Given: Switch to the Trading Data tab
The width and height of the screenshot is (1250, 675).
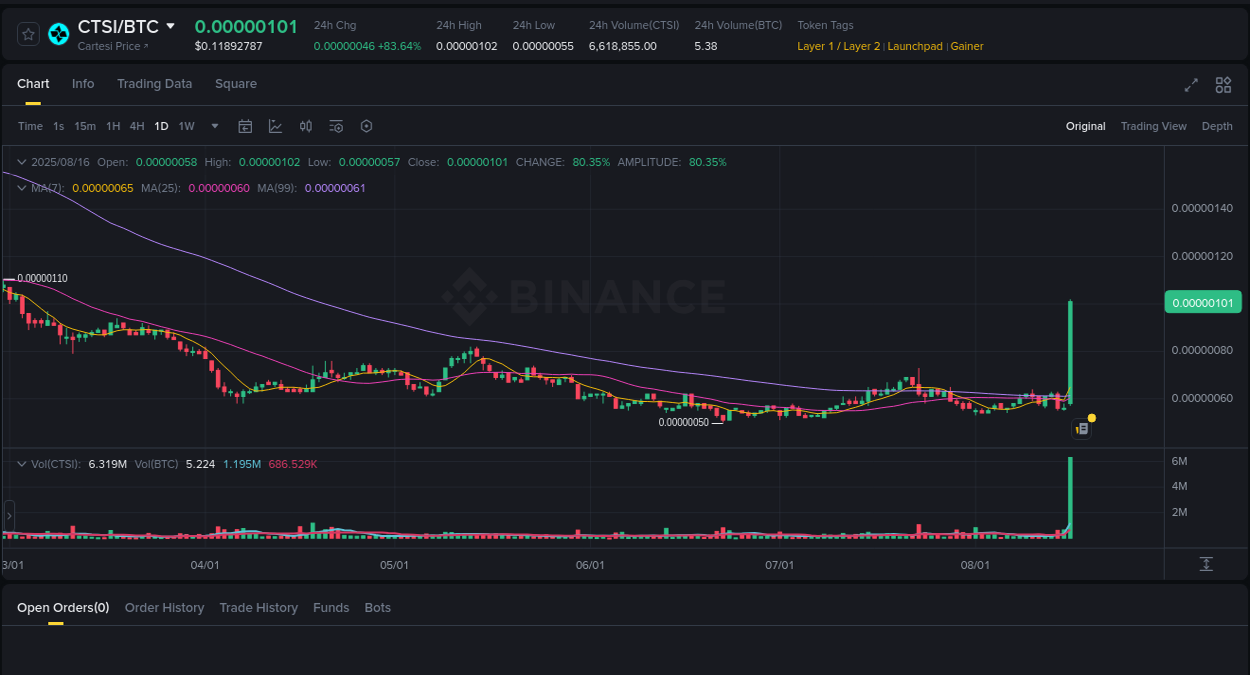Looking at the screenshot, I should (154, 84).
